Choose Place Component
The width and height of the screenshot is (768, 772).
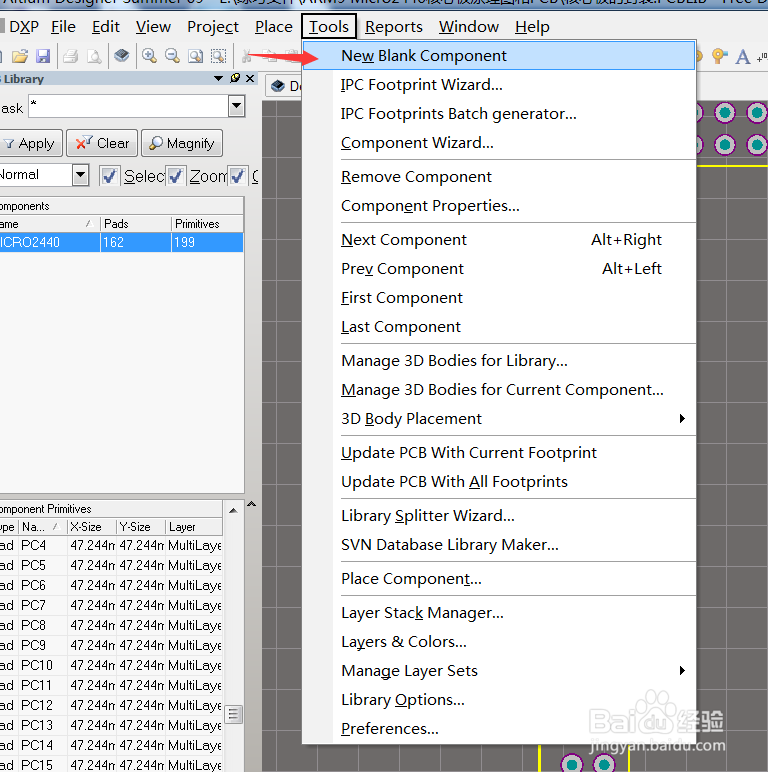[499, 579]
